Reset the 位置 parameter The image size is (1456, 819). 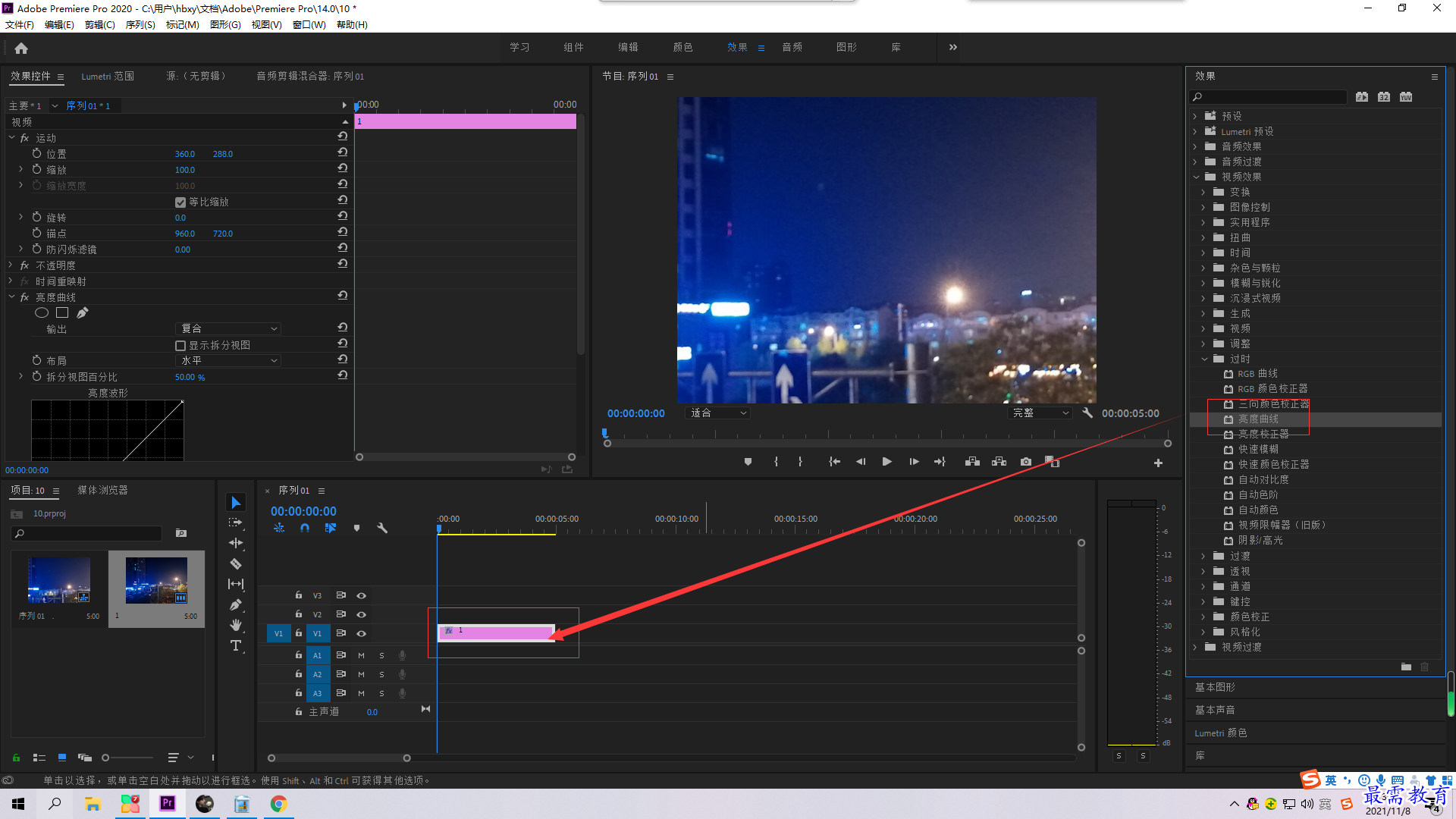343,153
